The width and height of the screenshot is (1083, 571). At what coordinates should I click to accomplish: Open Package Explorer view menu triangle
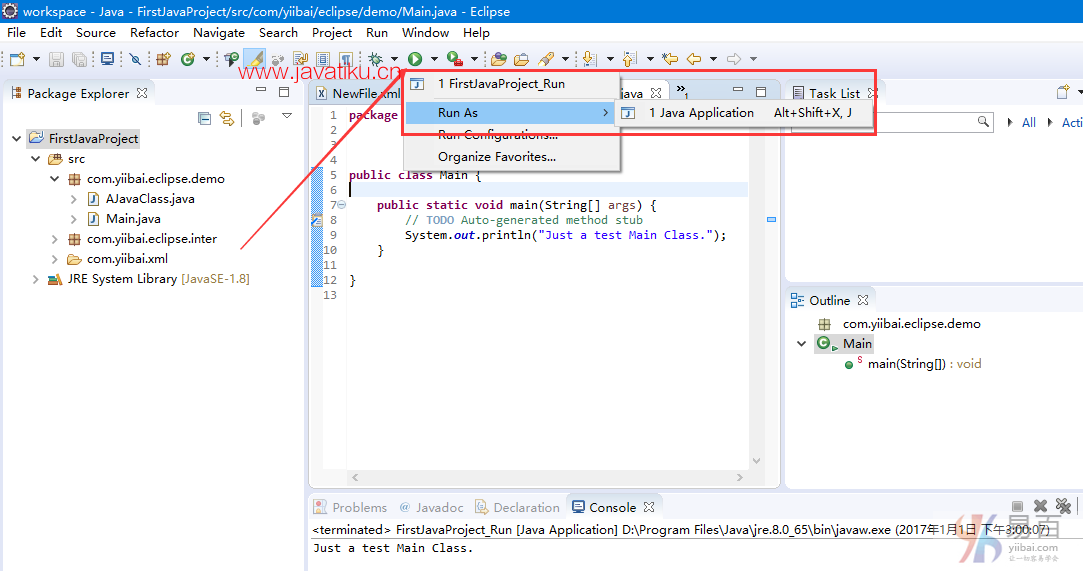coord(287,117)
